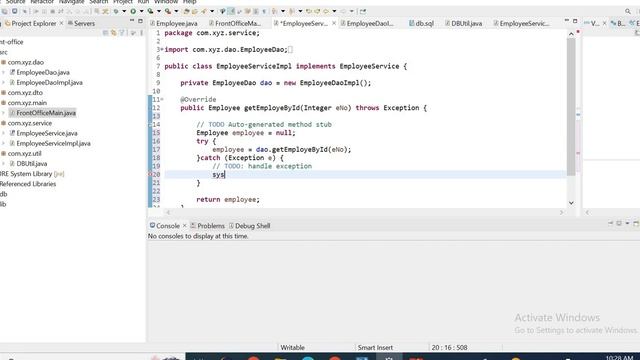Select com.xyz.service package
Viewport: 640px width, 360px height.
click(x=30, y=123)
